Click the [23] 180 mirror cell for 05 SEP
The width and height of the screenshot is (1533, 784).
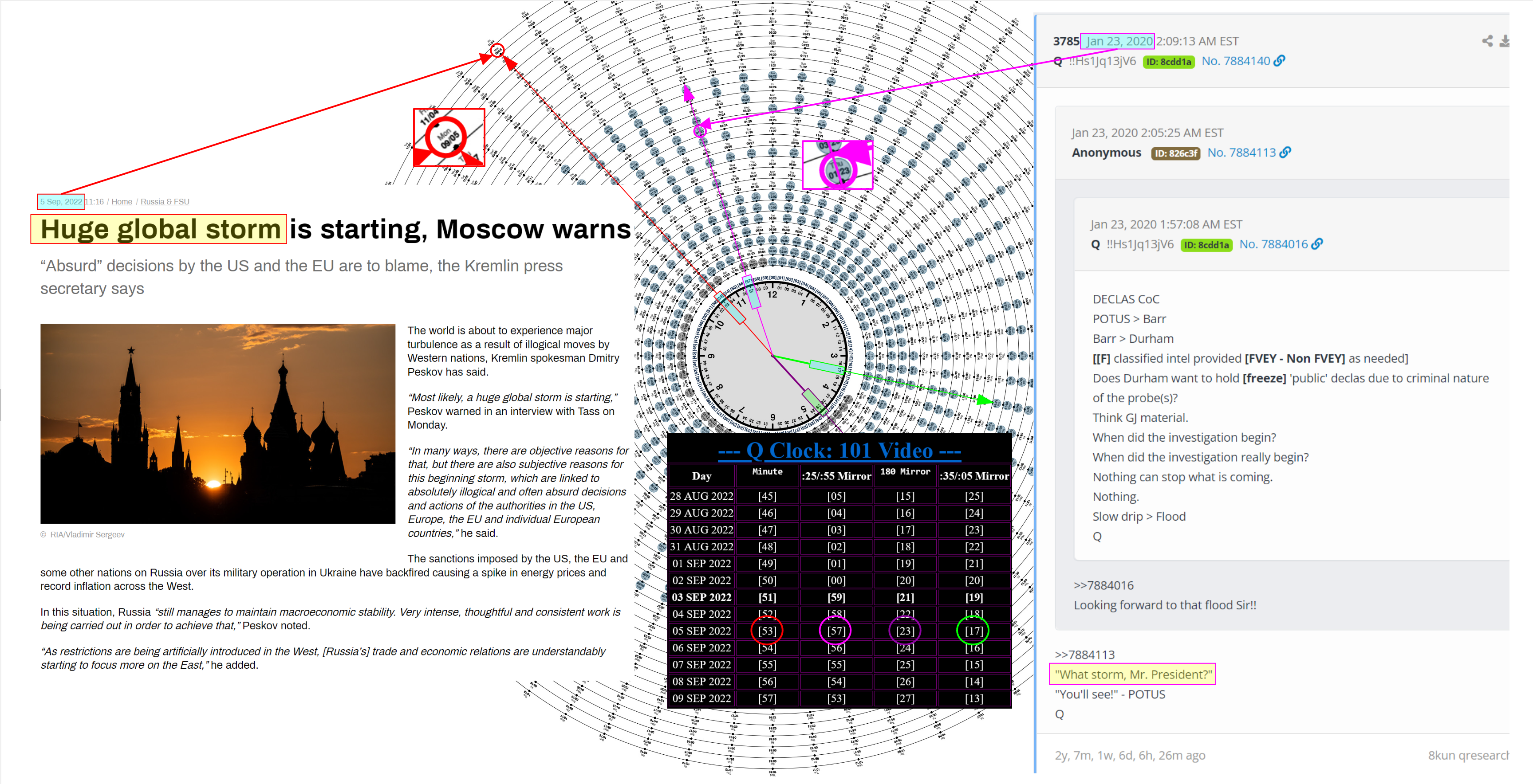pyautogui.click(x=905, y=631)
